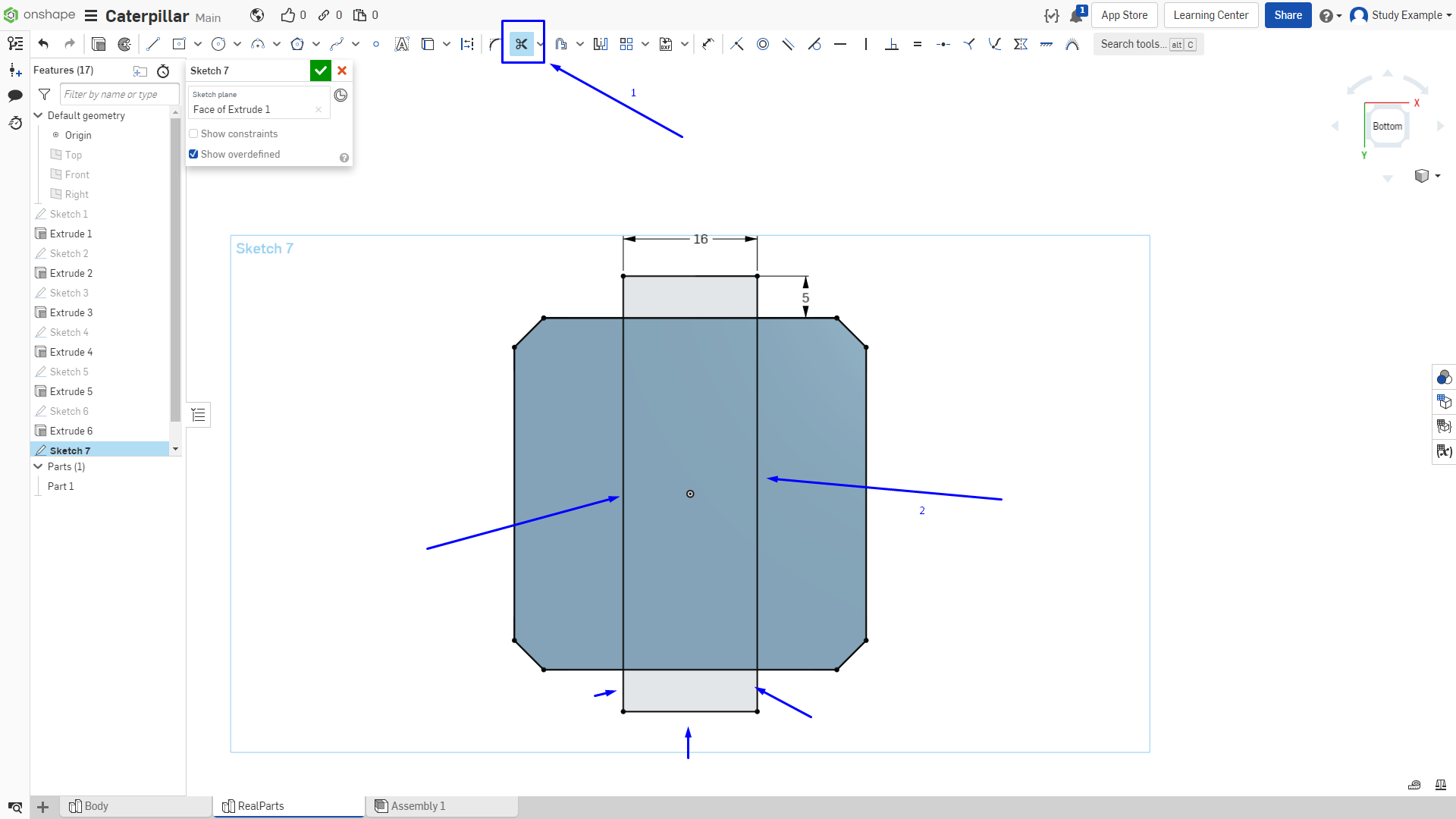Viewport: 1456px width, 819px height.
Task: Select the Point sketch tool
Action: pos(376,44)
